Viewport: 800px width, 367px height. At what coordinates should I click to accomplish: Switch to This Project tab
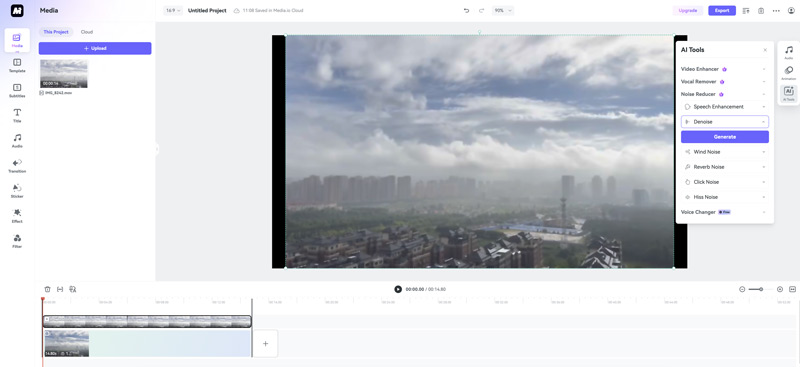point(56,32)
